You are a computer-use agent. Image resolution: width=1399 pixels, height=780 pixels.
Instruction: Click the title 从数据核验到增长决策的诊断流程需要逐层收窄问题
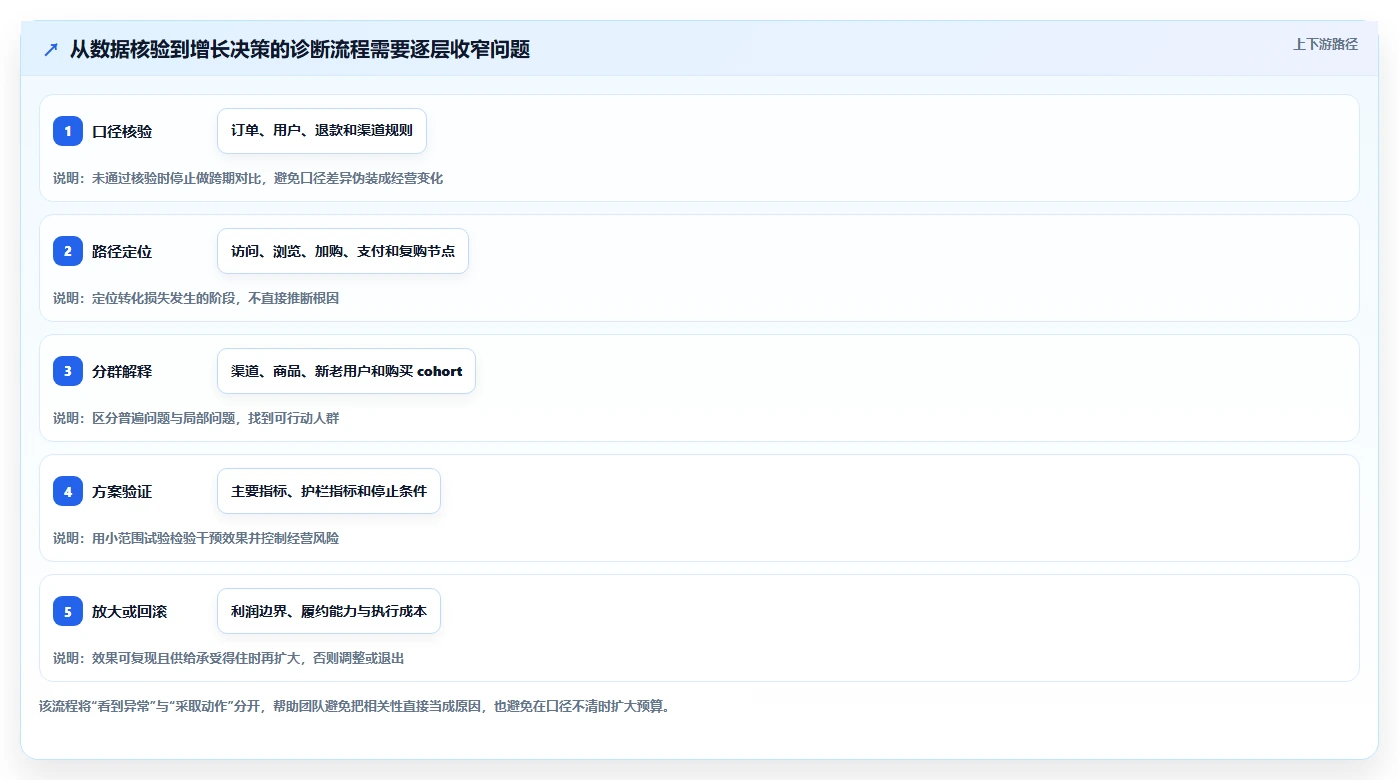click(x=299, y=49)
